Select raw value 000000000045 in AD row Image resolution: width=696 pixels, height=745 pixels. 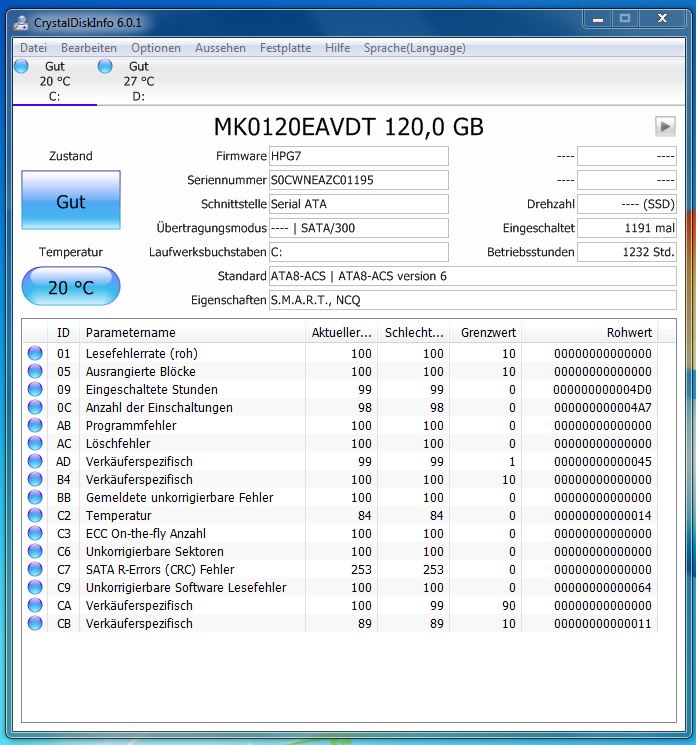602,461
